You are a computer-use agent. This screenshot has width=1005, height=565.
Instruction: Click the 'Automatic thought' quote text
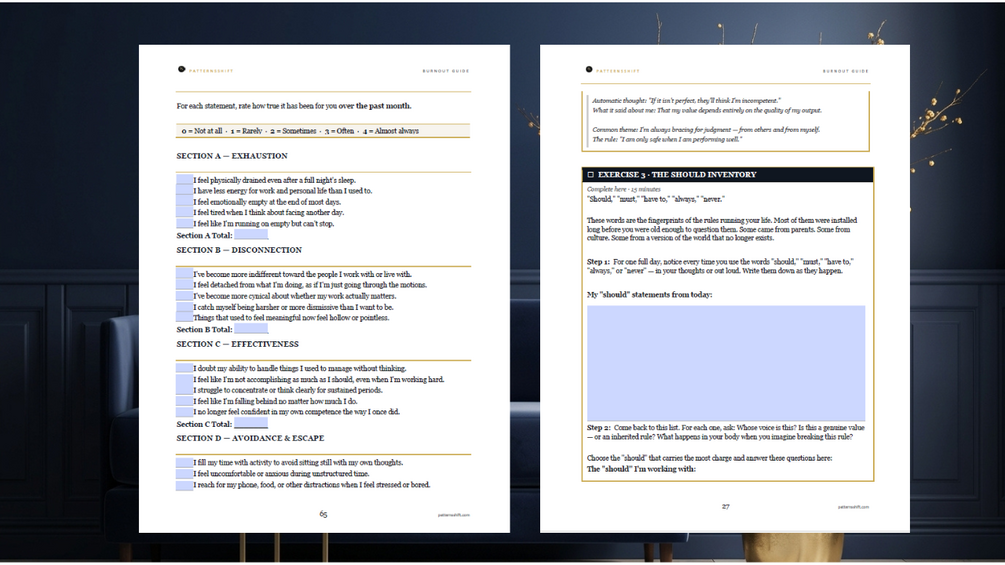click(x=686, y=101)
